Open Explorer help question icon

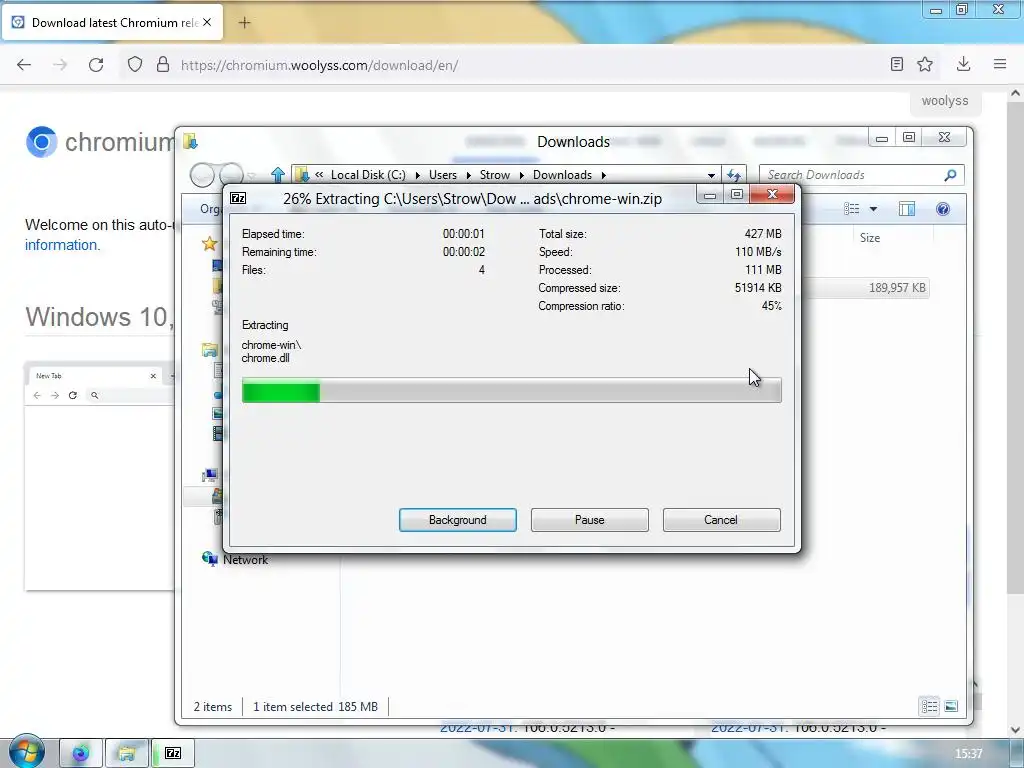(942, 209)
